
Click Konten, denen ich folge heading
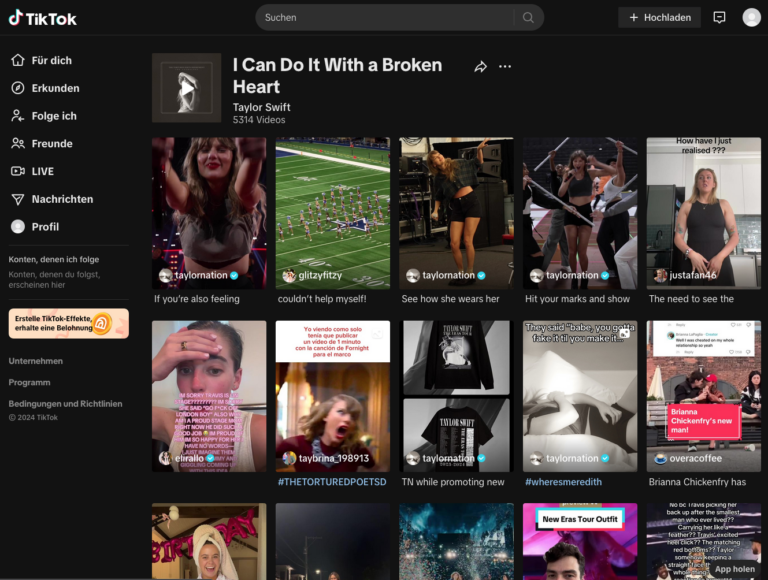click(54, 259)
